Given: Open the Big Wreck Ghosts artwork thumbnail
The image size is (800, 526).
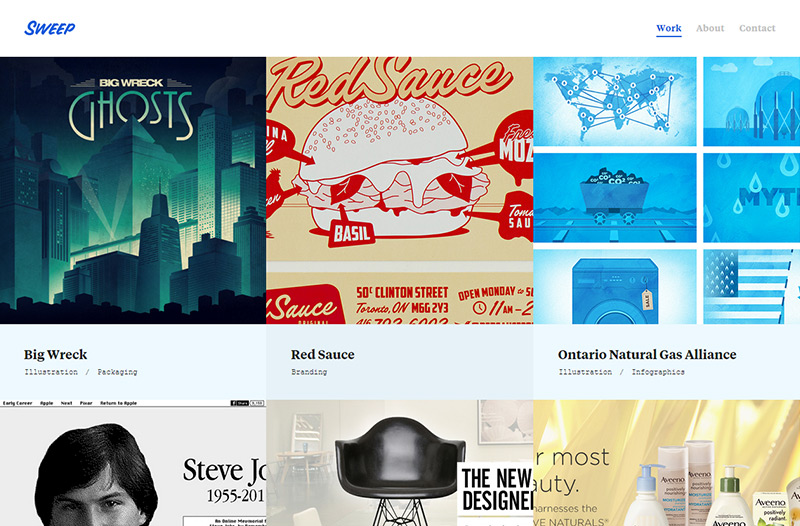Looking at the screenshot, I should click(x=133, y=190).
